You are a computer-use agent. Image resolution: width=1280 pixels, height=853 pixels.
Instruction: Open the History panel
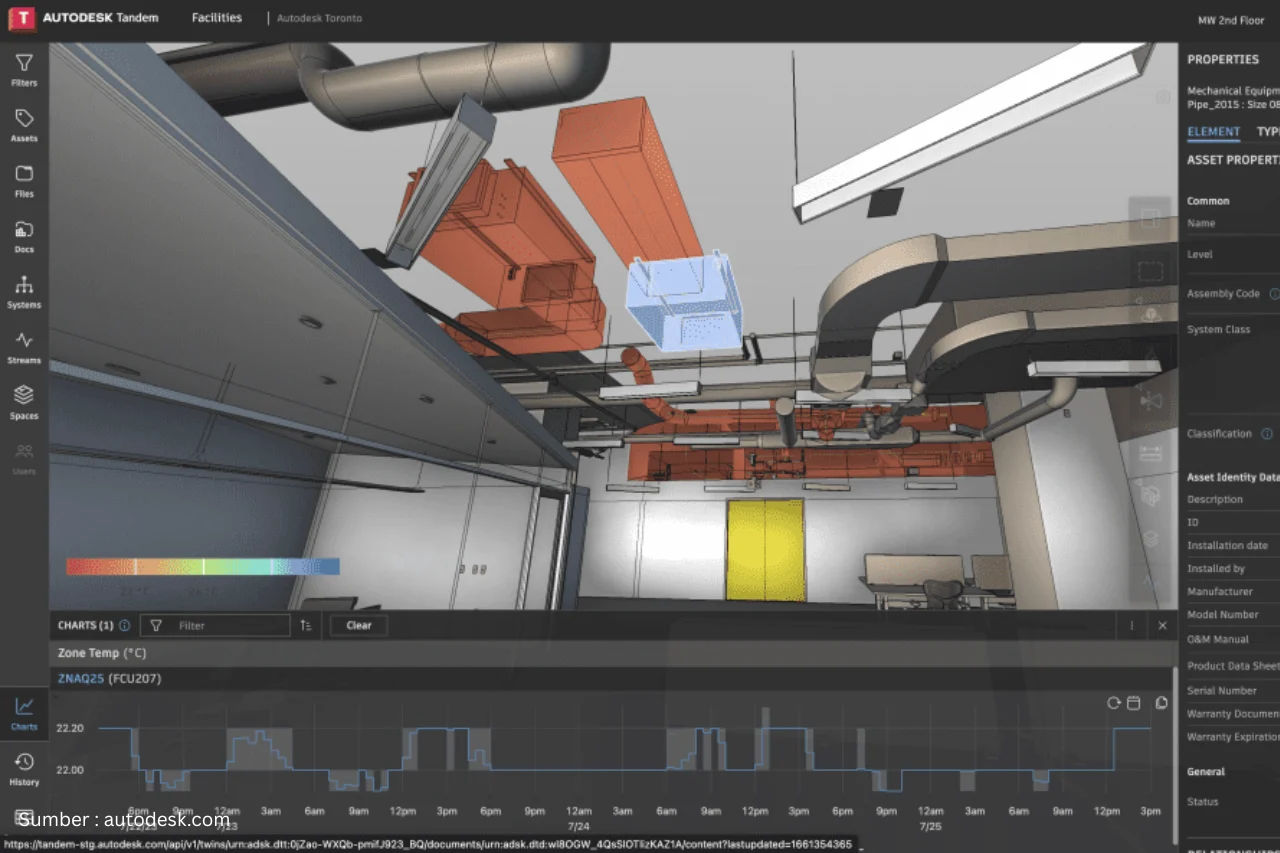24,763
